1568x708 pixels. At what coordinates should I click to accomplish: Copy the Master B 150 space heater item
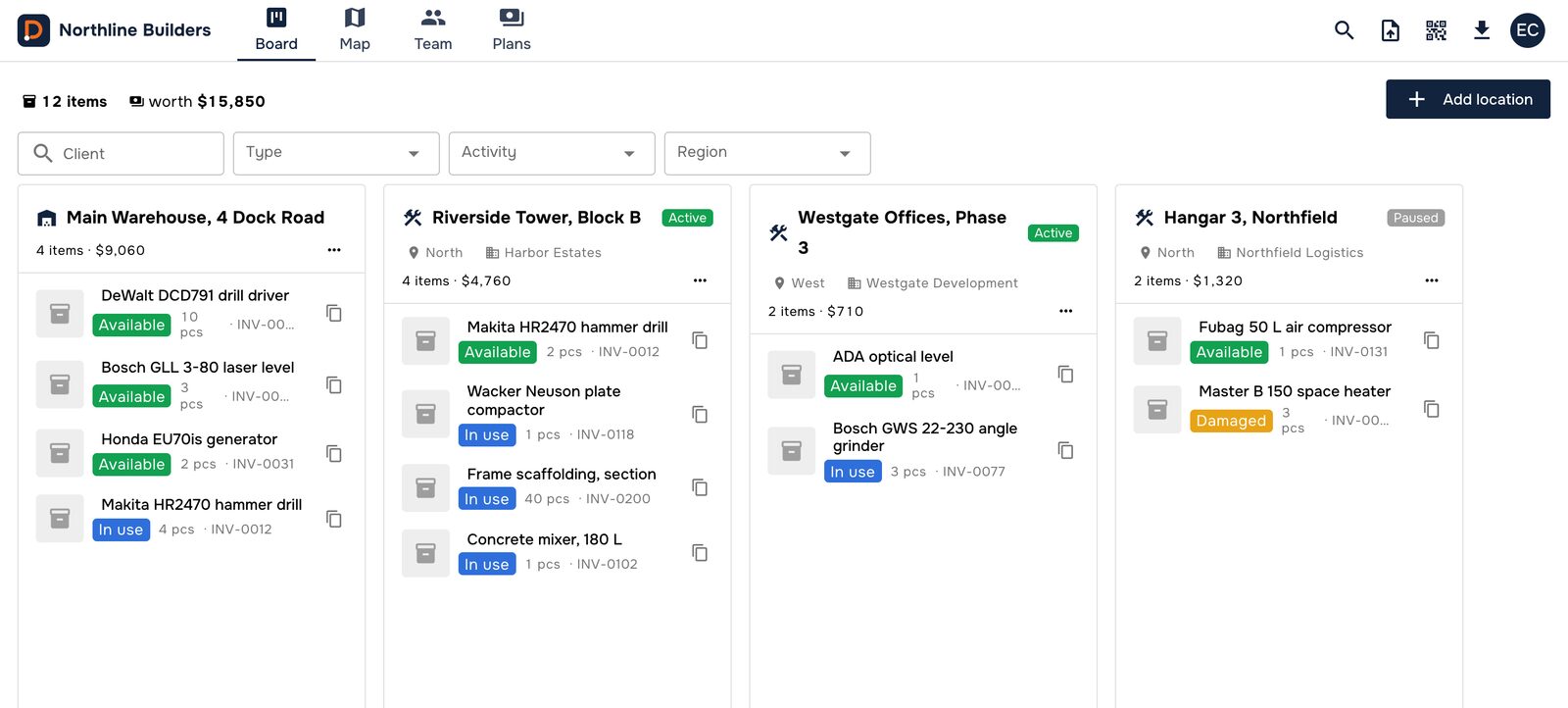click(1432, 409)
